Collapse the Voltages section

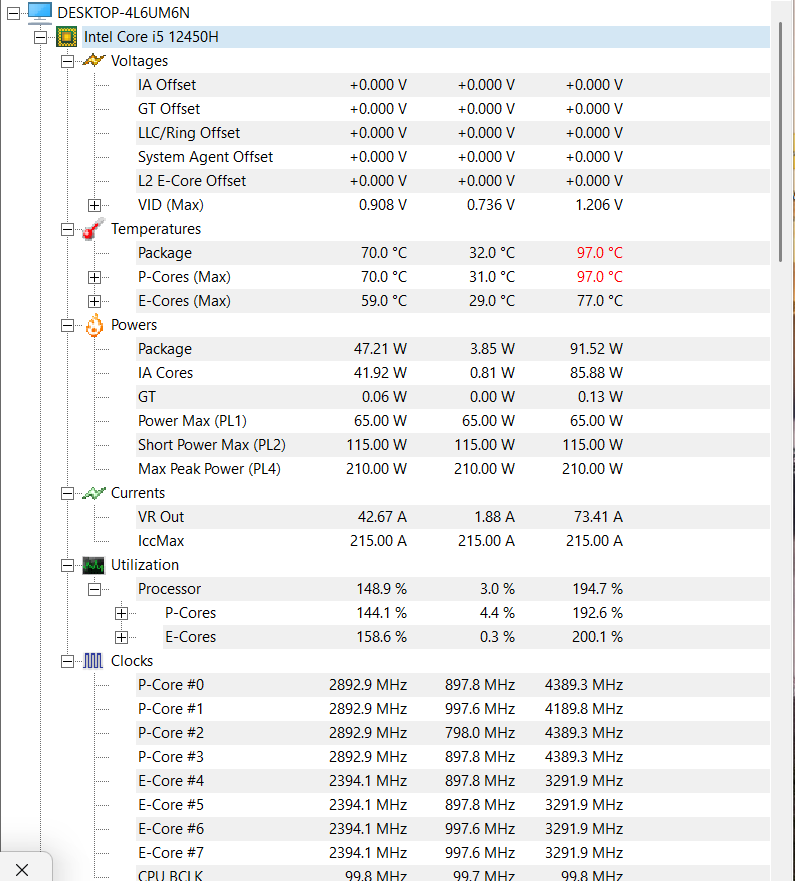[x=67, y=61]
